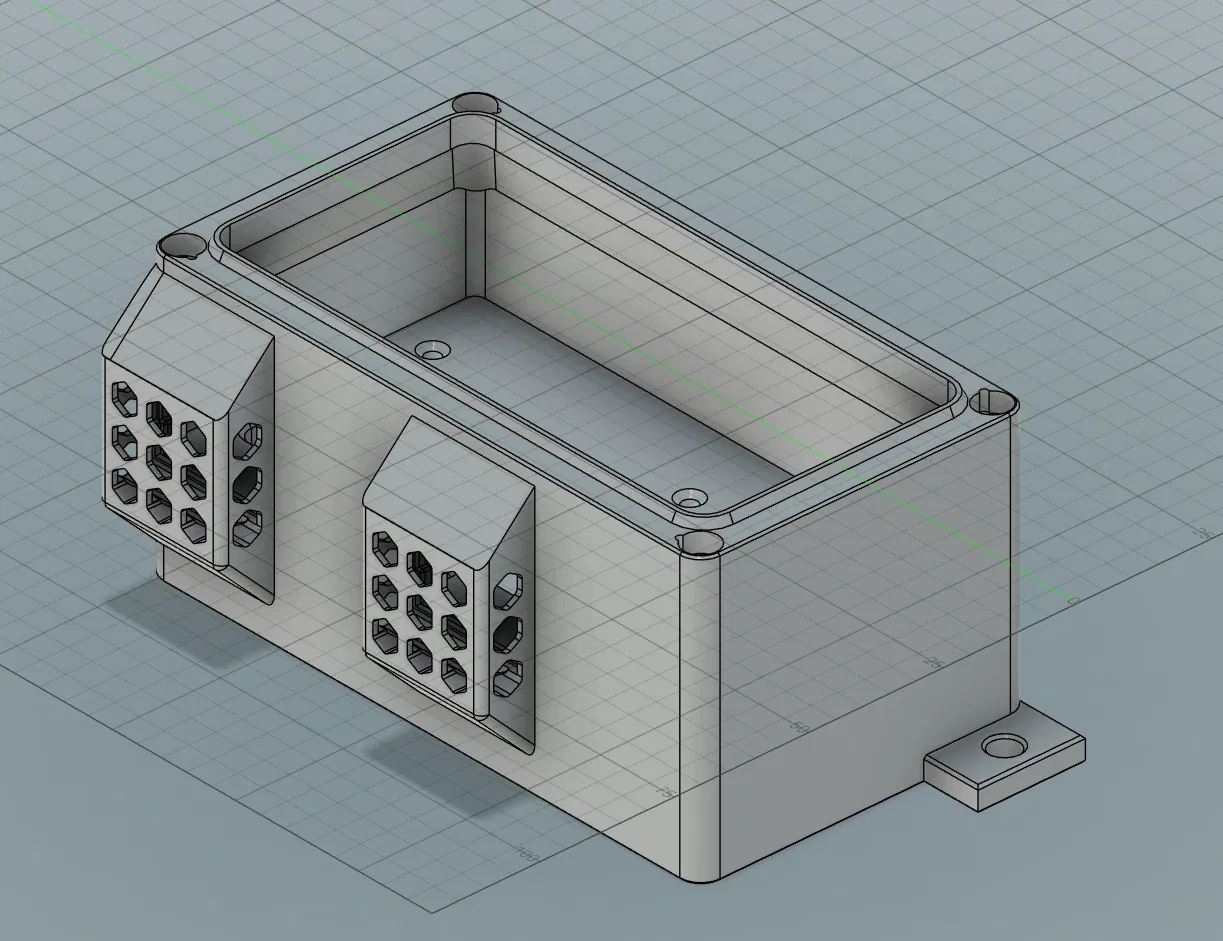Screen dimensions: 1223x941
Task: Click the grid label "100"
Action: coord(525,854)
